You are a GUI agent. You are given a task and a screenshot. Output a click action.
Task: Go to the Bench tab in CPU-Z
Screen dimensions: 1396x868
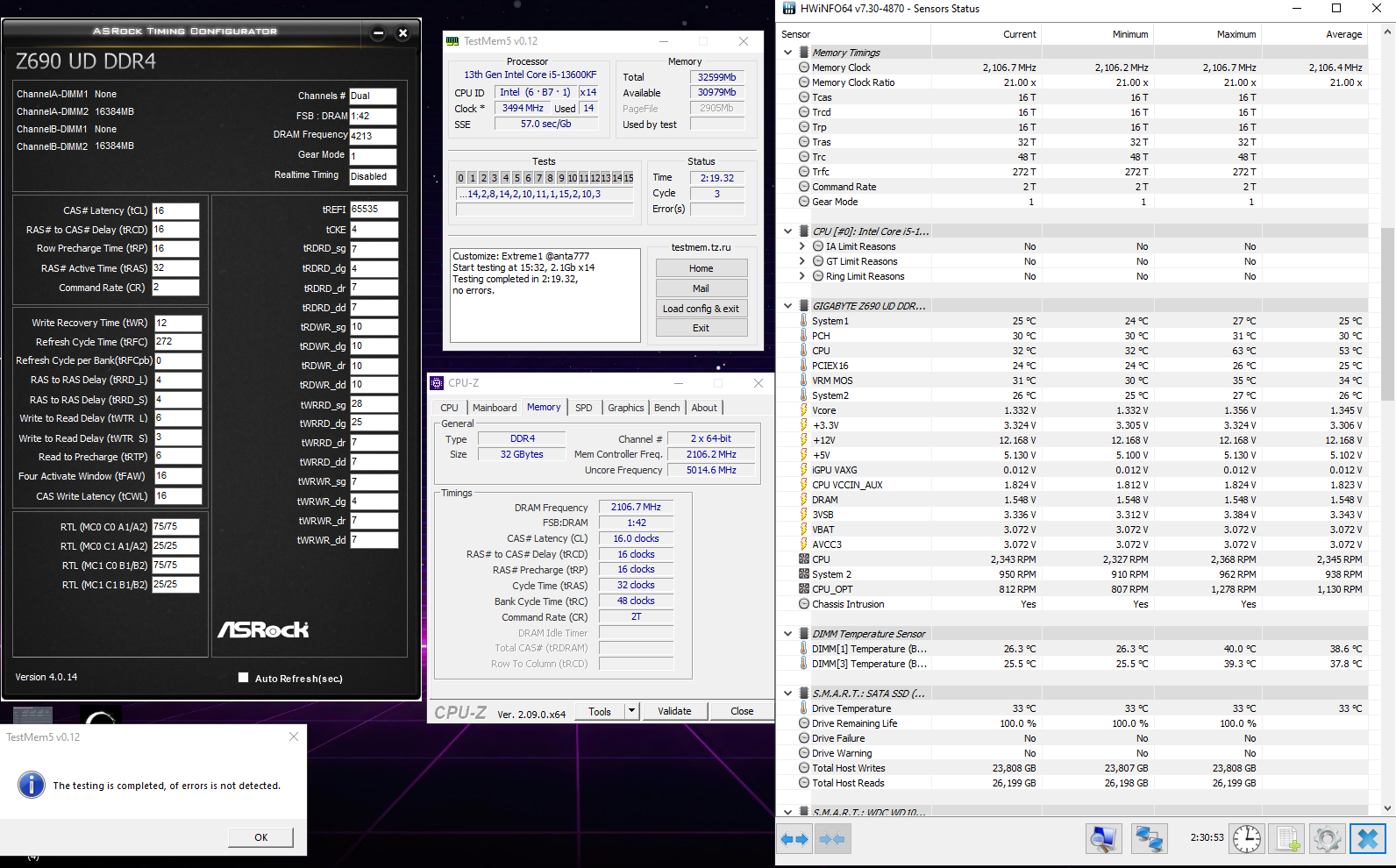[x=667, y=408]
